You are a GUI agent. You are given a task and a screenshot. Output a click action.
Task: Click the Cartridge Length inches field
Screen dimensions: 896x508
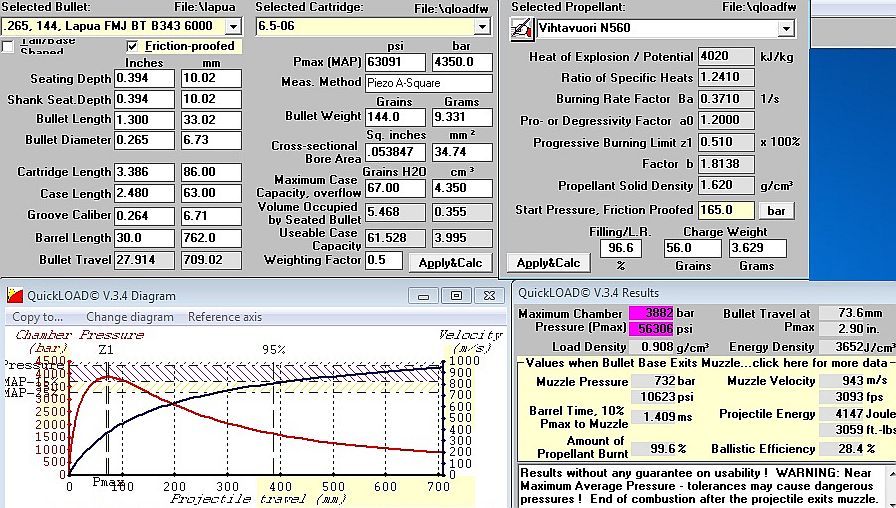[x=144, y=172]
